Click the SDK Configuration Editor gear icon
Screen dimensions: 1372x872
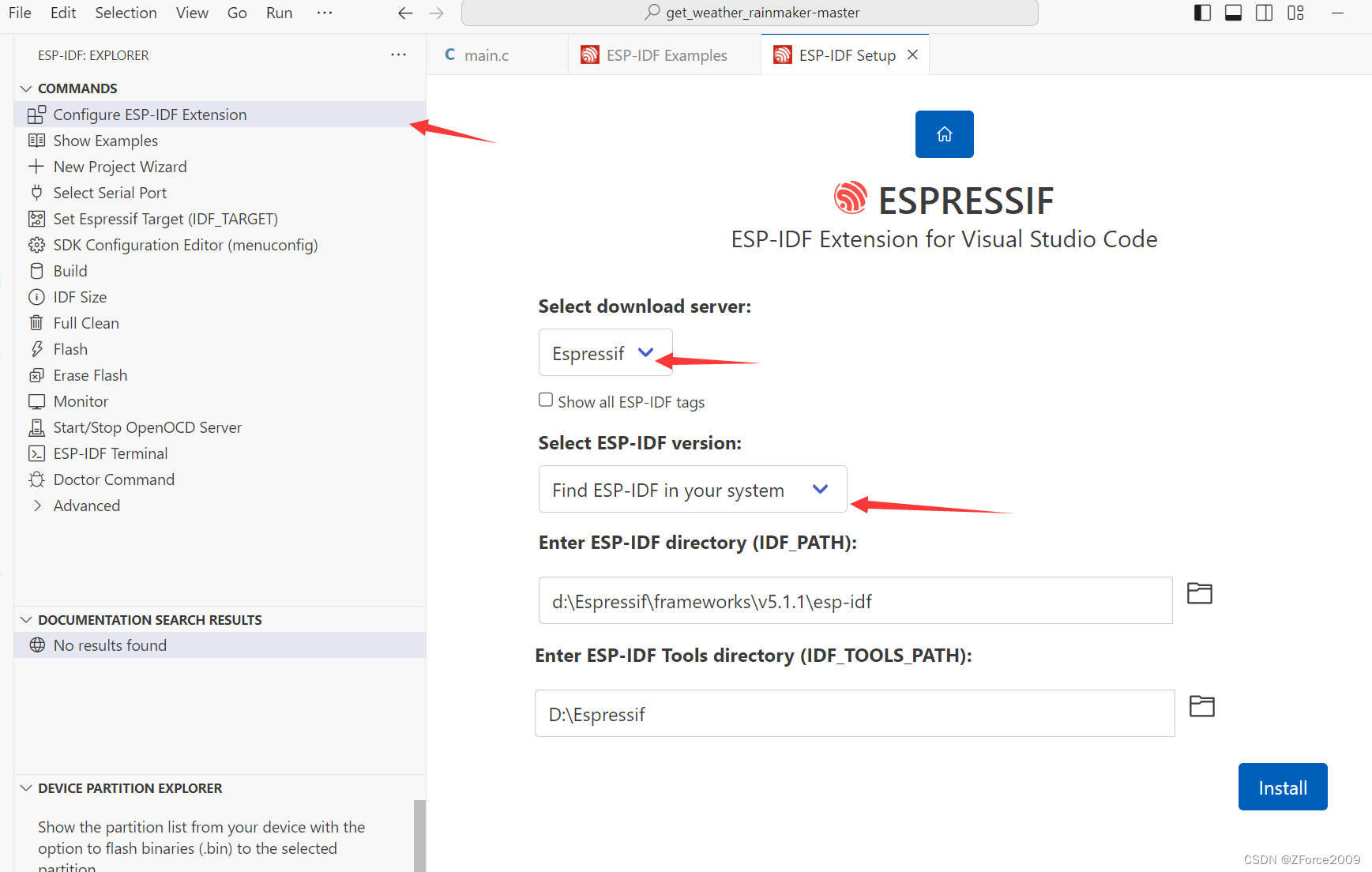pos(36,245)
